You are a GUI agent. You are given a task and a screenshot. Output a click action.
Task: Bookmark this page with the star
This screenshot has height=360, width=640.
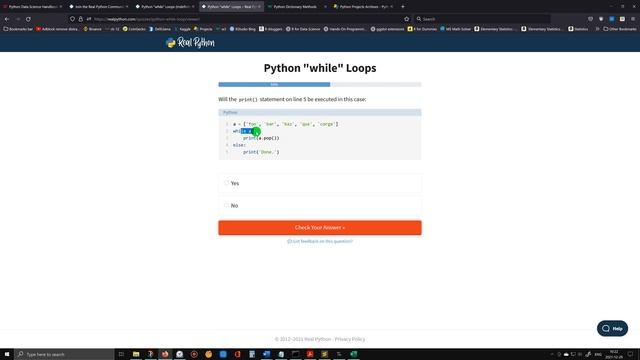(407, 19)
